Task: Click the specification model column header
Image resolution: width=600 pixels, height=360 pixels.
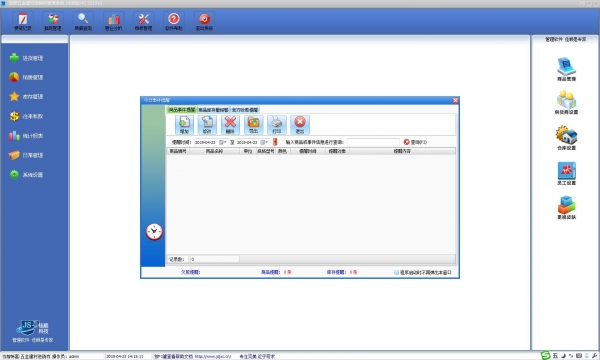Action: click(x=266, y=151)
